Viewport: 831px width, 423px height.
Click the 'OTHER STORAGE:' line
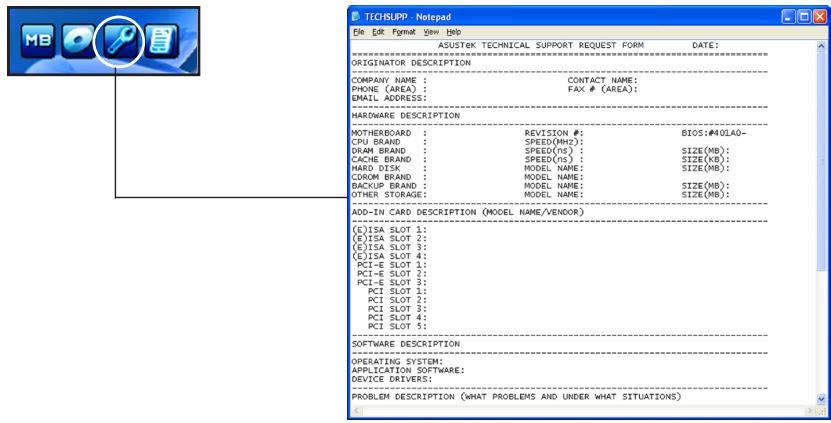389,195
